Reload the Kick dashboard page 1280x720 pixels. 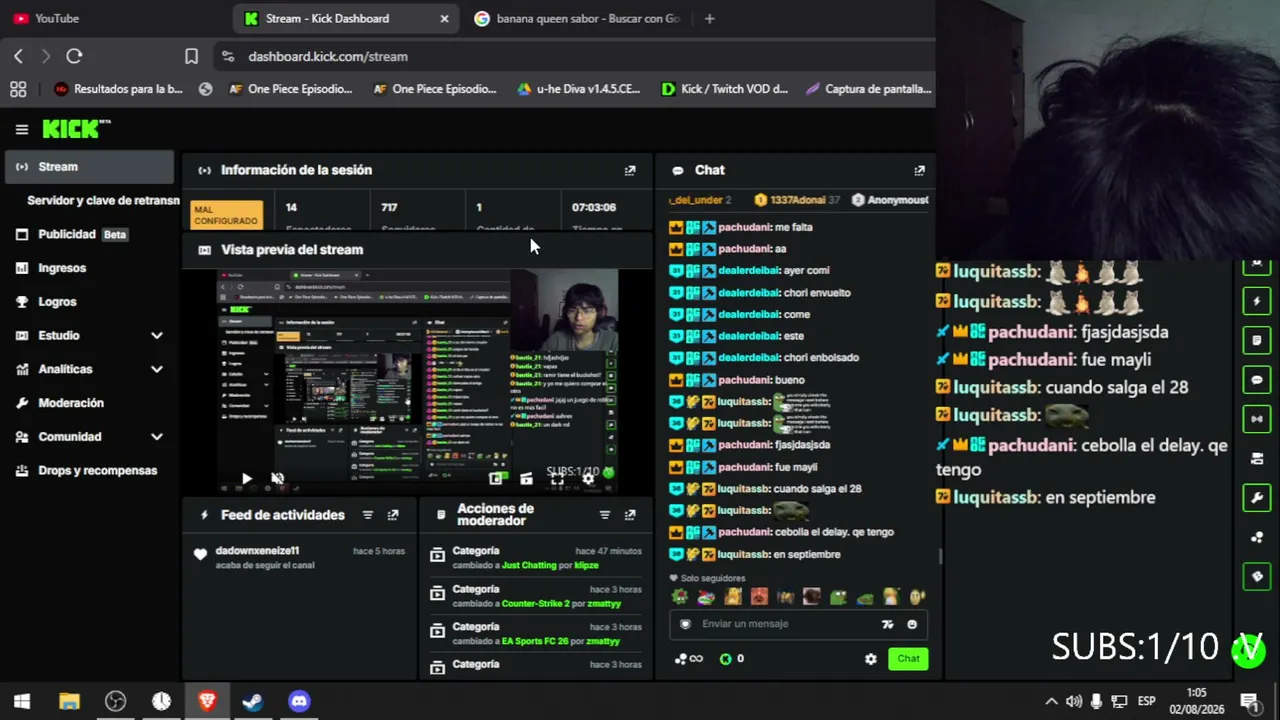pyautogui.click(x=74, y=57)
